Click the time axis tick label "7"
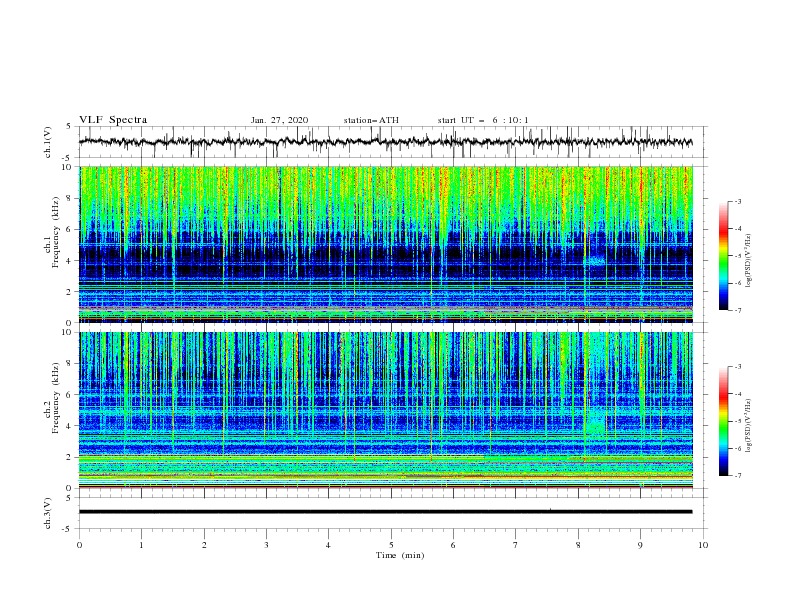This screenshot has height=612, width=792. pyautogui.click(x=516, y=545)
